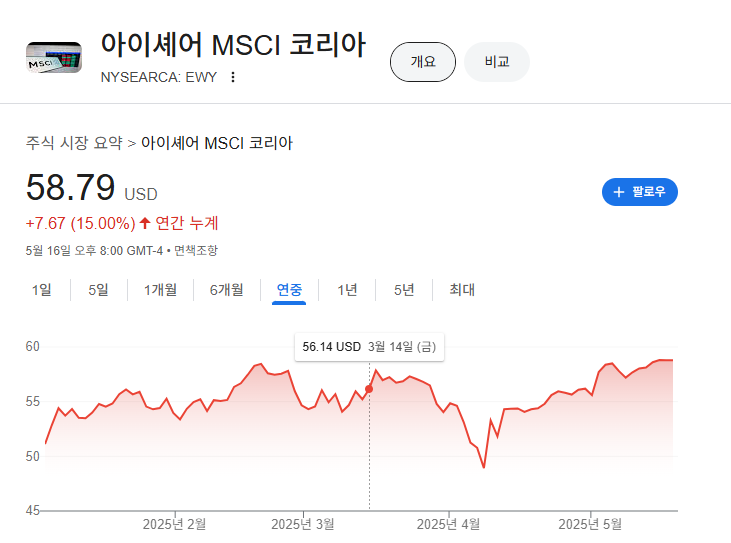Viewport: 731px width, 543px height.
Task: Open the 면책조항 disclaimer link
Action: [x=196, y=251]
